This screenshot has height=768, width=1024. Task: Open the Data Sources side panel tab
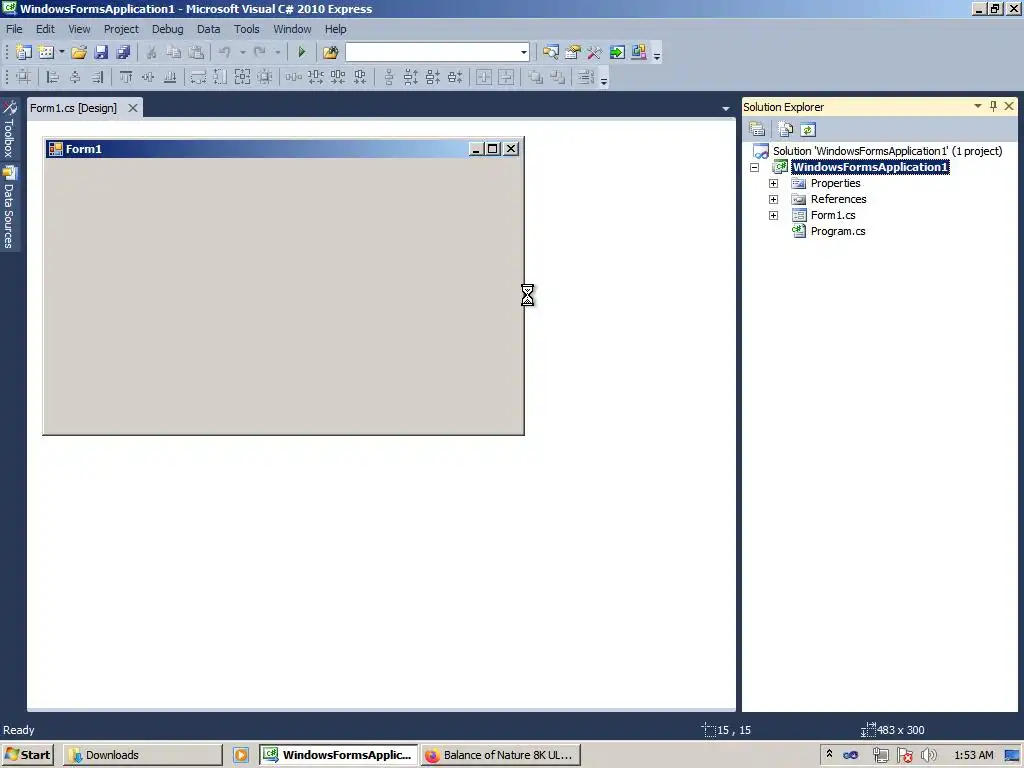[x=9, y=208]
